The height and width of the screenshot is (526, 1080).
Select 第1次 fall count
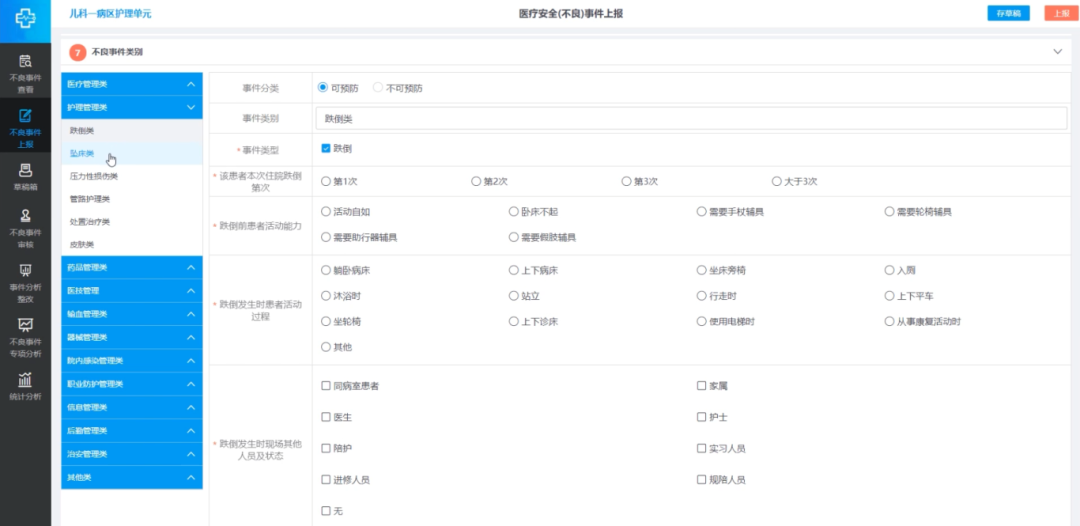(326, 182)
